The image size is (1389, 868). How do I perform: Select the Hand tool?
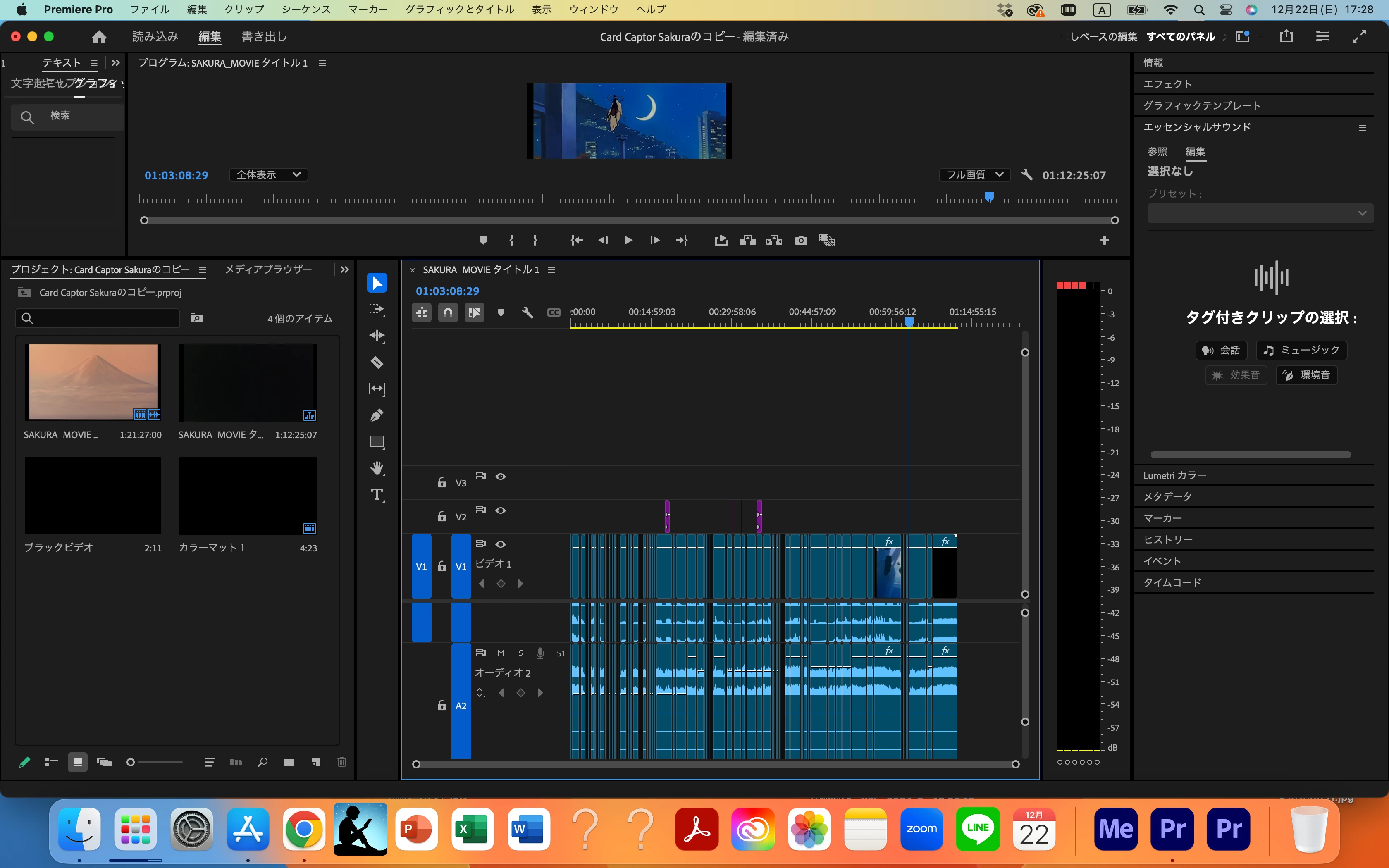click(x=377, y=468)
